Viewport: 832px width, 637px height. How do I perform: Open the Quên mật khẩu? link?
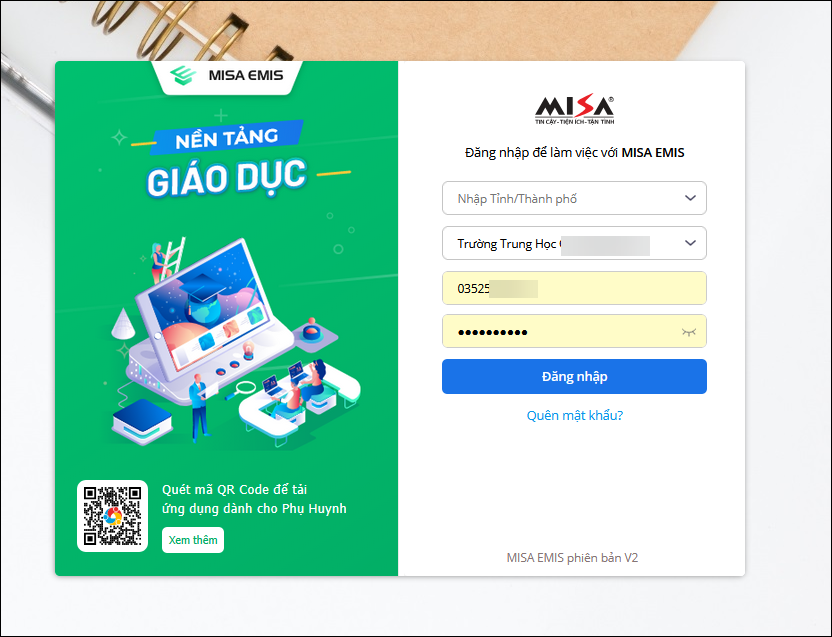(x=575, y=415)
